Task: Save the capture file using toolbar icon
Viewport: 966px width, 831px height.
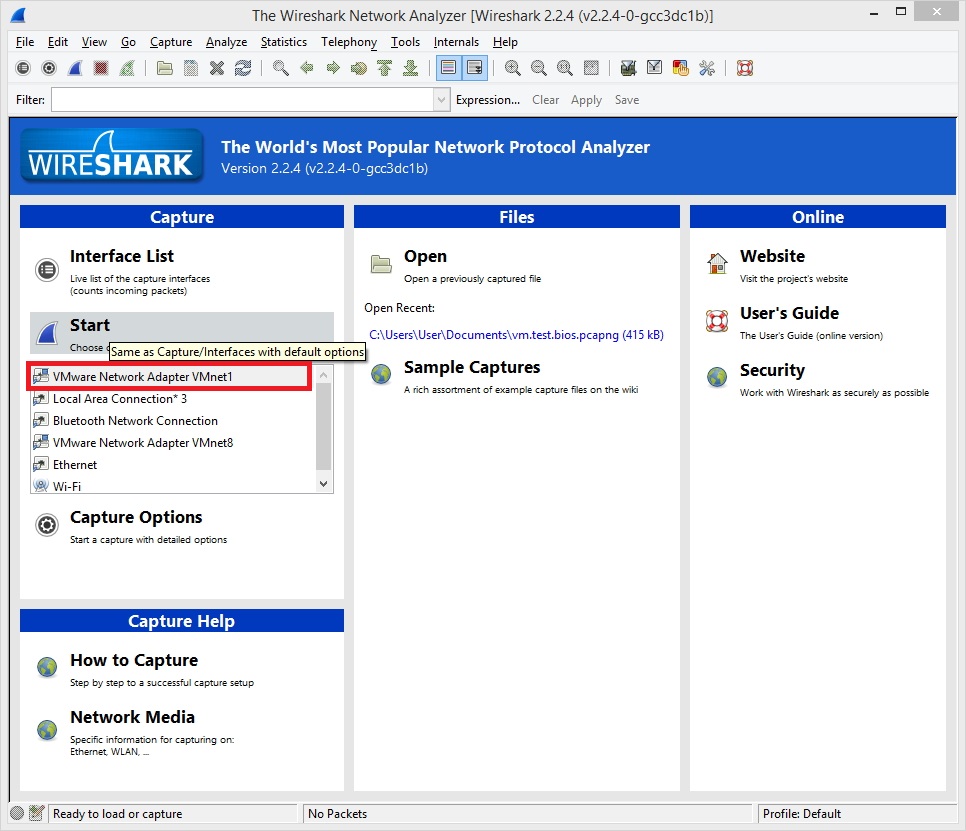Action: [x=191, y=68]
